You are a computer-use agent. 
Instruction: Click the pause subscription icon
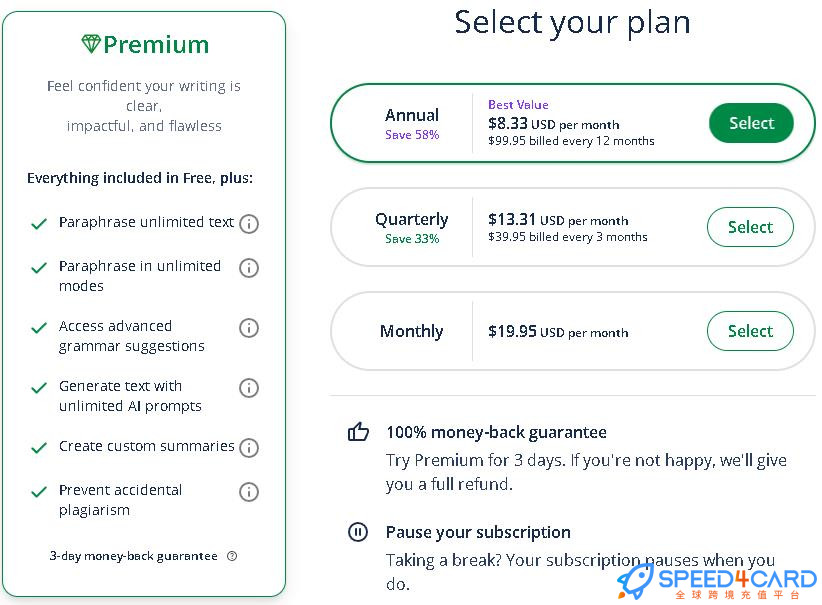click(358, 532)
